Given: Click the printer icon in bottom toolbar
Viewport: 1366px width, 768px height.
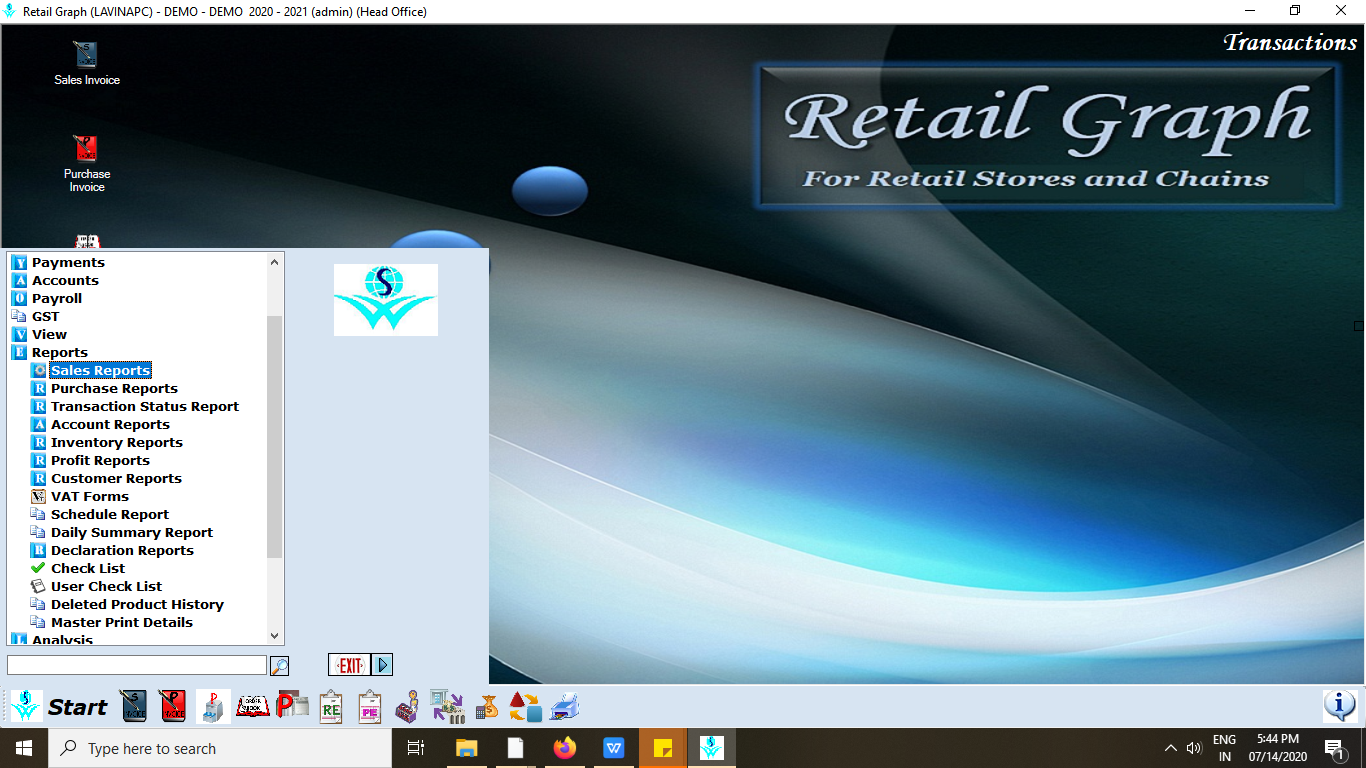Looking at the screenshot, I should coord(565,707).
